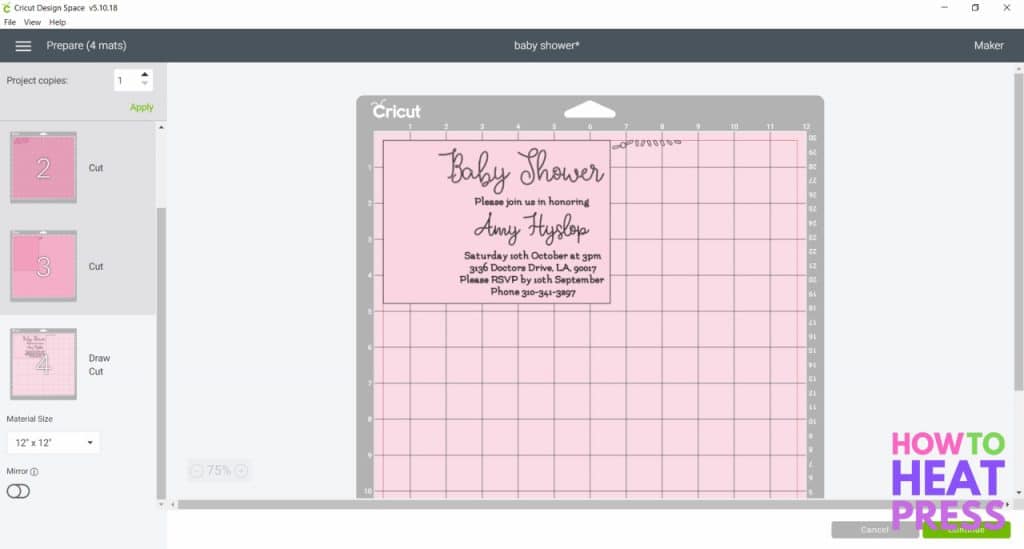Open the Help menu
Screen dimensions: 1024x549
57,22
